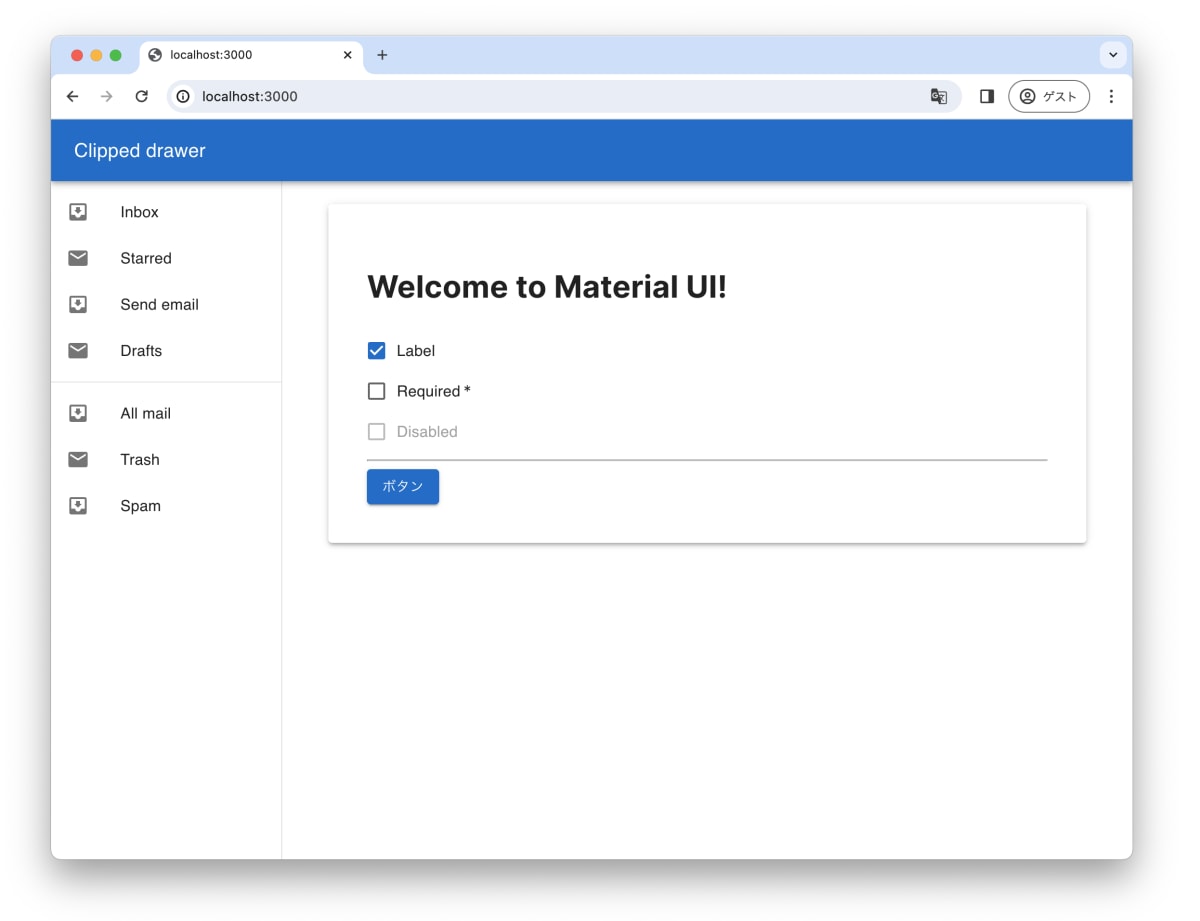Open All mail in the drawer
1200x921 pixels.
coord(166,413)
